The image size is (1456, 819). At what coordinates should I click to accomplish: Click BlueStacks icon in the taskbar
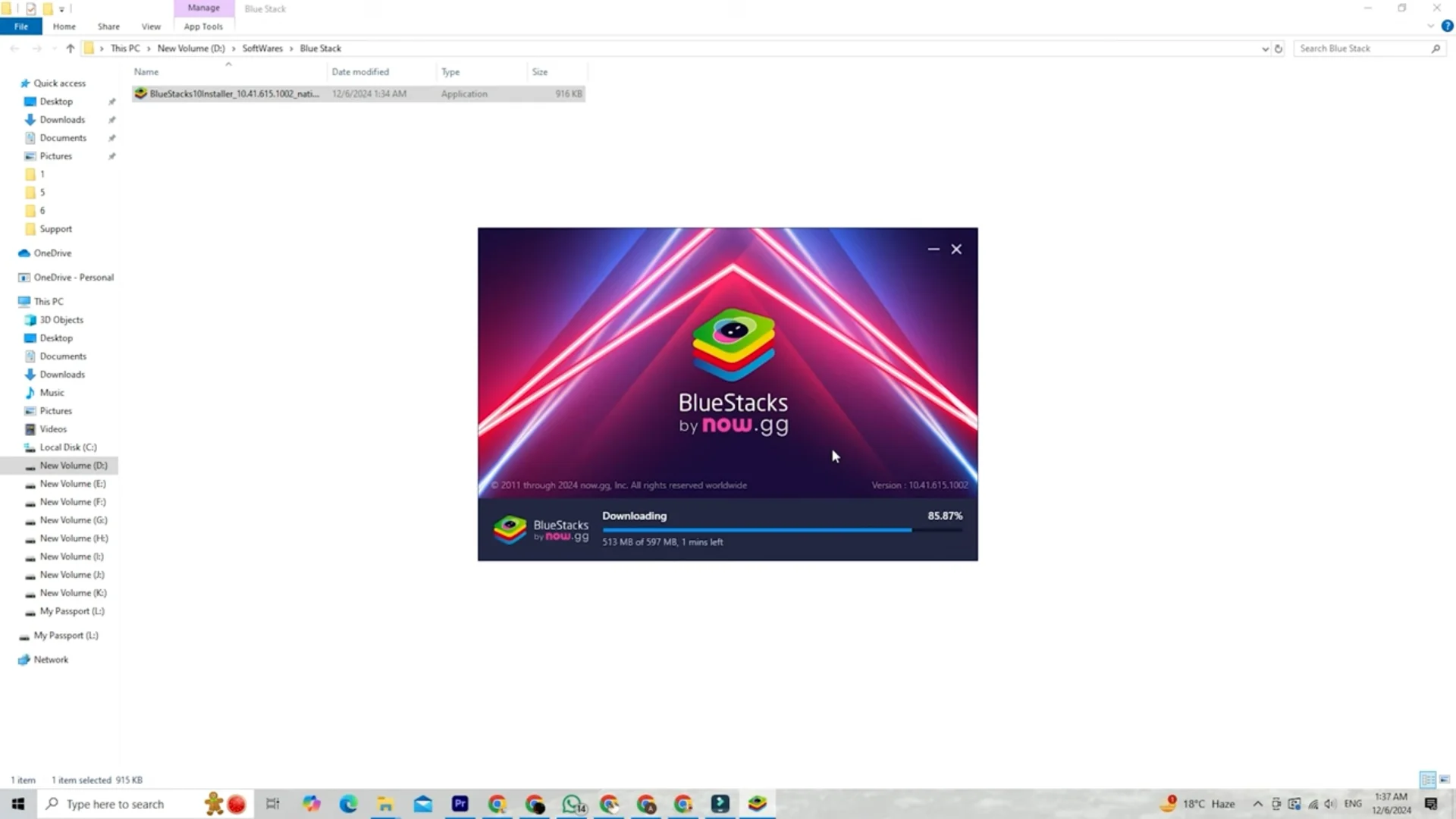point(757,804)
